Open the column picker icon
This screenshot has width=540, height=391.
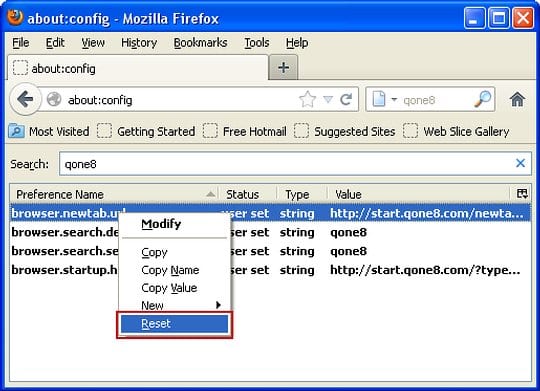[x=522, y=194]
